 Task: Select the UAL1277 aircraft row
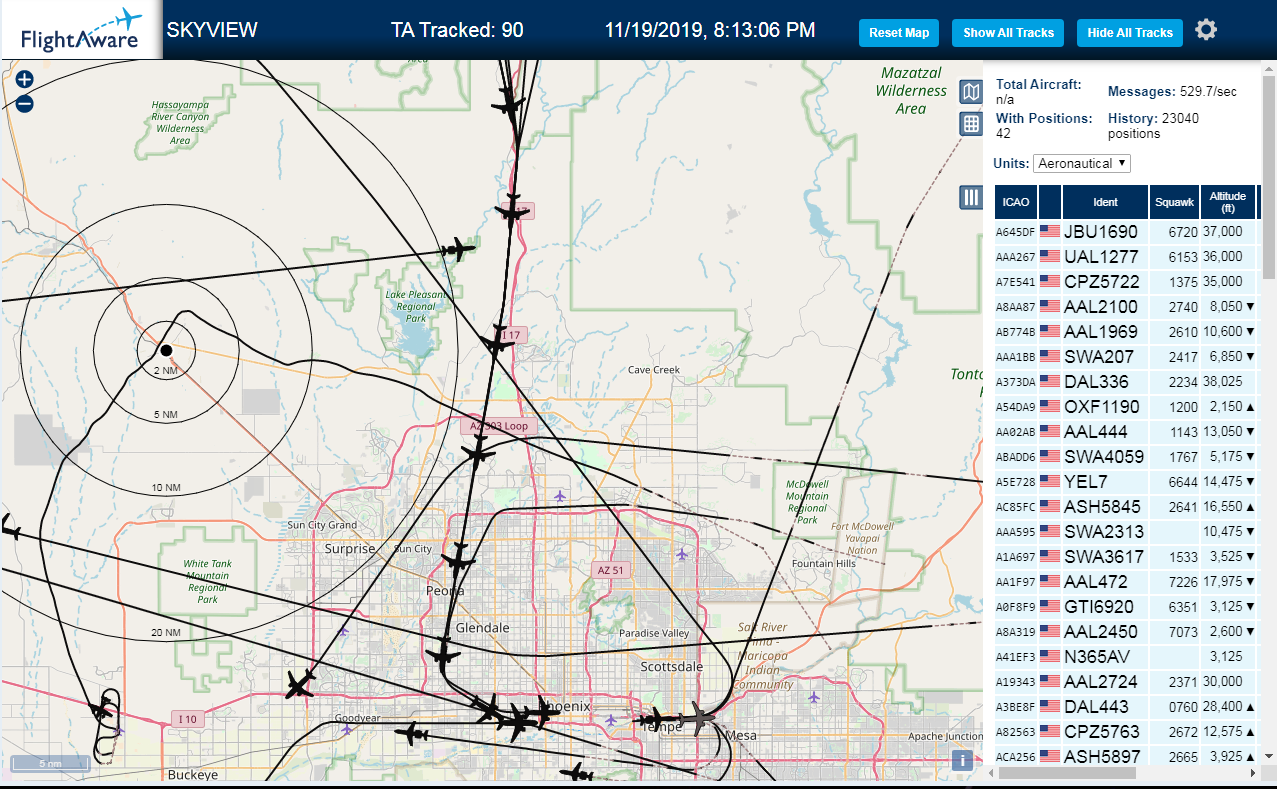(1126, 257)
